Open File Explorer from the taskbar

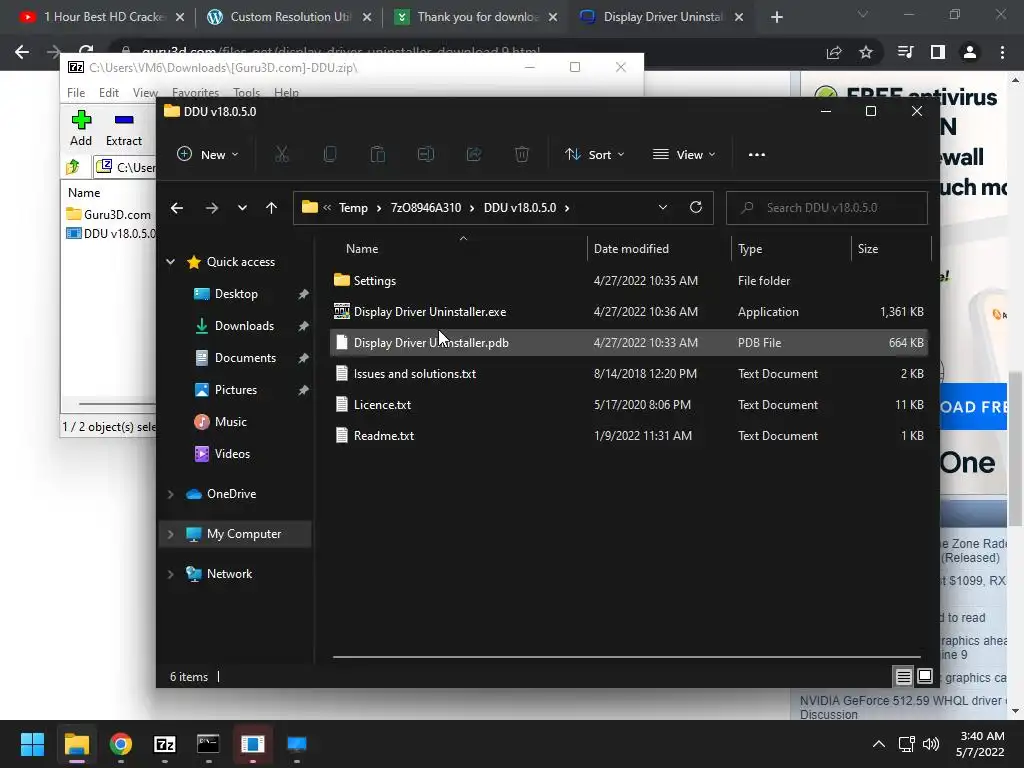point(76,744)
